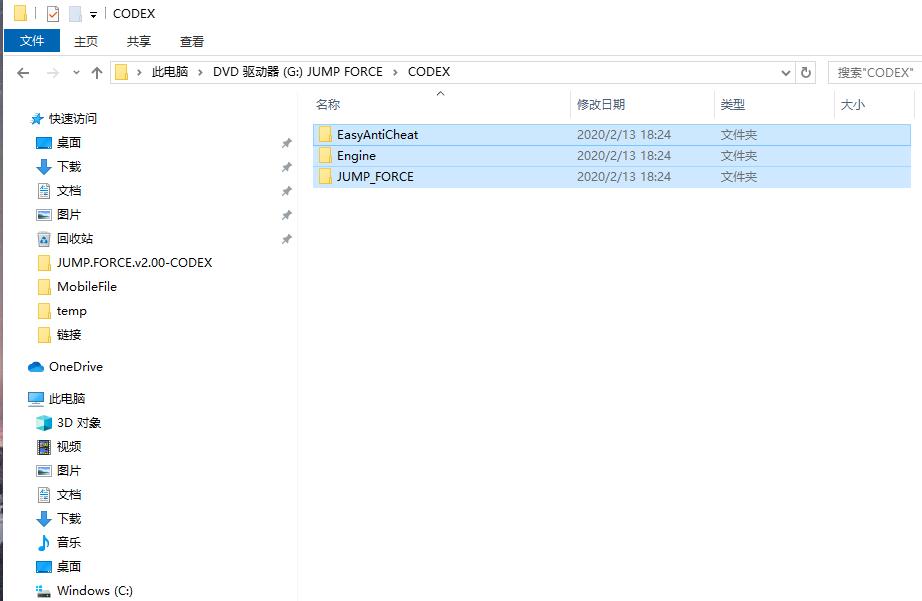Click the address bar folder icon

click(122, 72)
